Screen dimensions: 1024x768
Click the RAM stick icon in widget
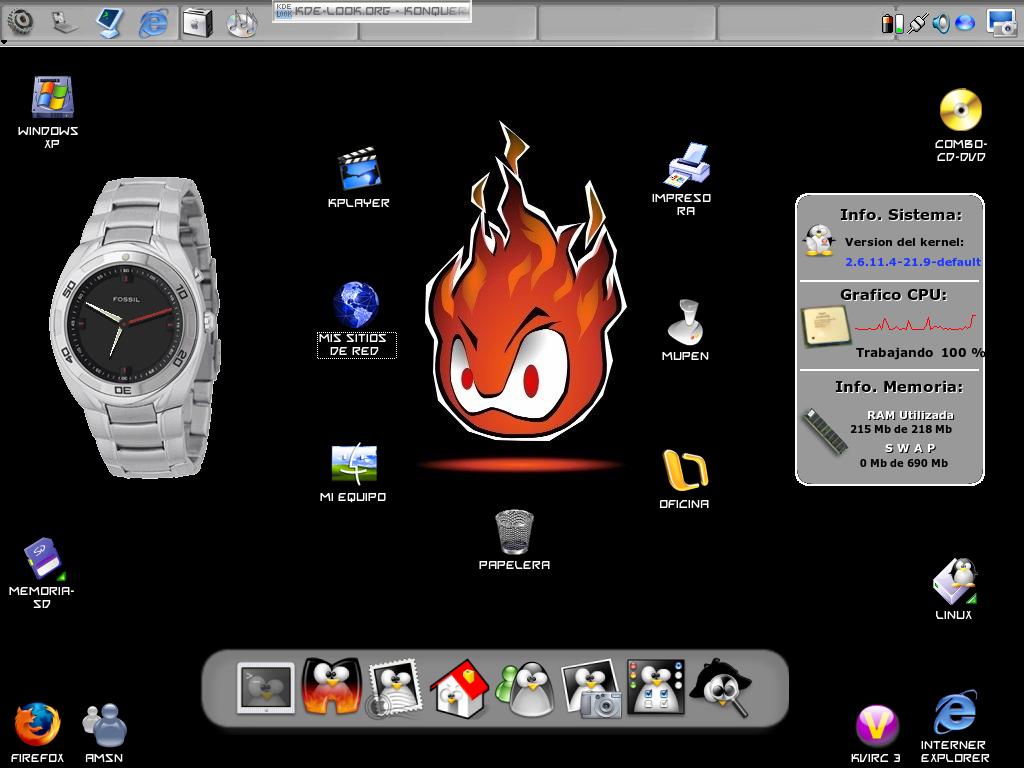click(x=825, y=431)
